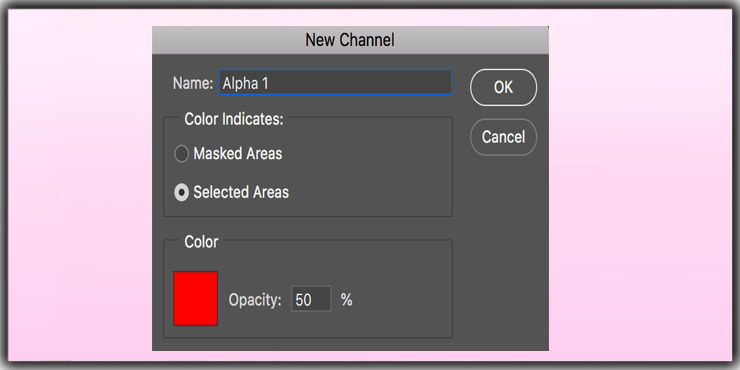Select the Masked Areas radio button
The height and width of the screenshot is (370, 740).
click(x=181, y=154)
